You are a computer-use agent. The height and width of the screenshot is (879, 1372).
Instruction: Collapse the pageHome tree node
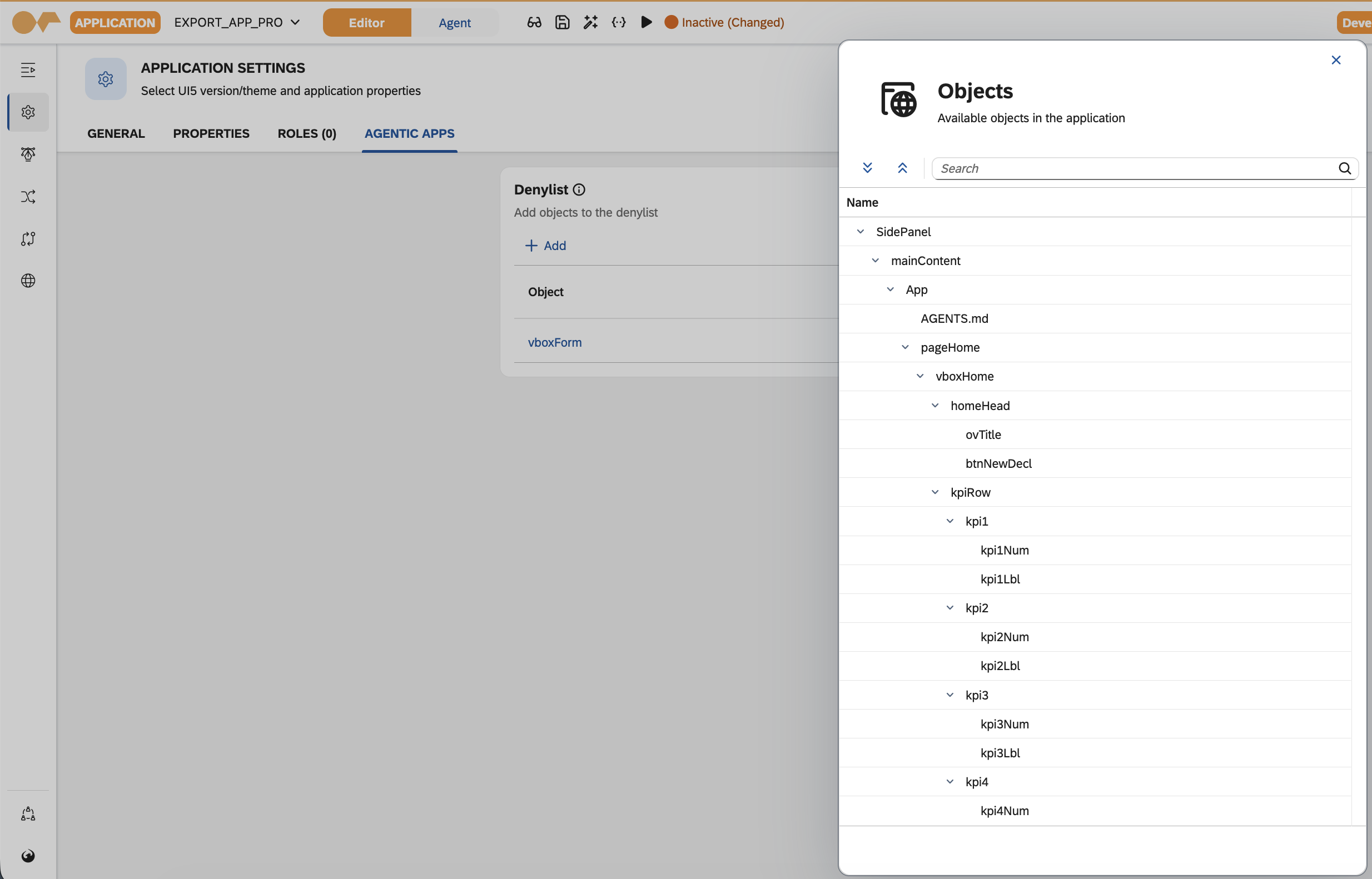coord(905,347)
